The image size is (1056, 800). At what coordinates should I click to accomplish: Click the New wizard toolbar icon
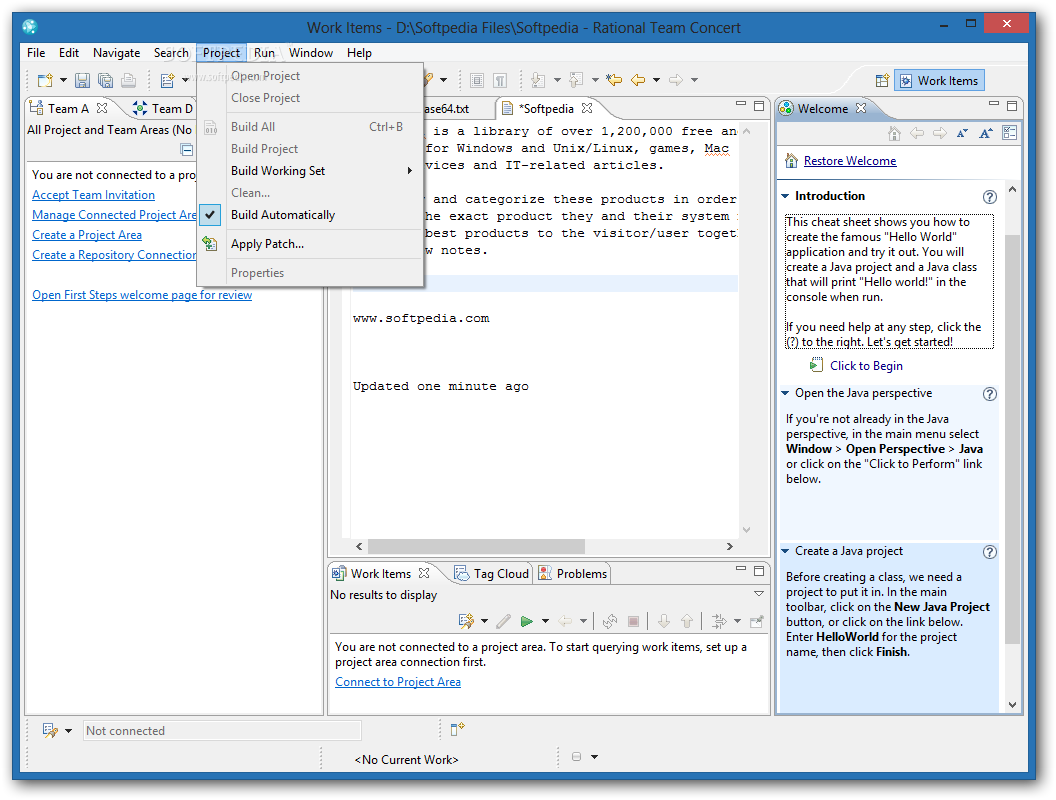point(45,80)
